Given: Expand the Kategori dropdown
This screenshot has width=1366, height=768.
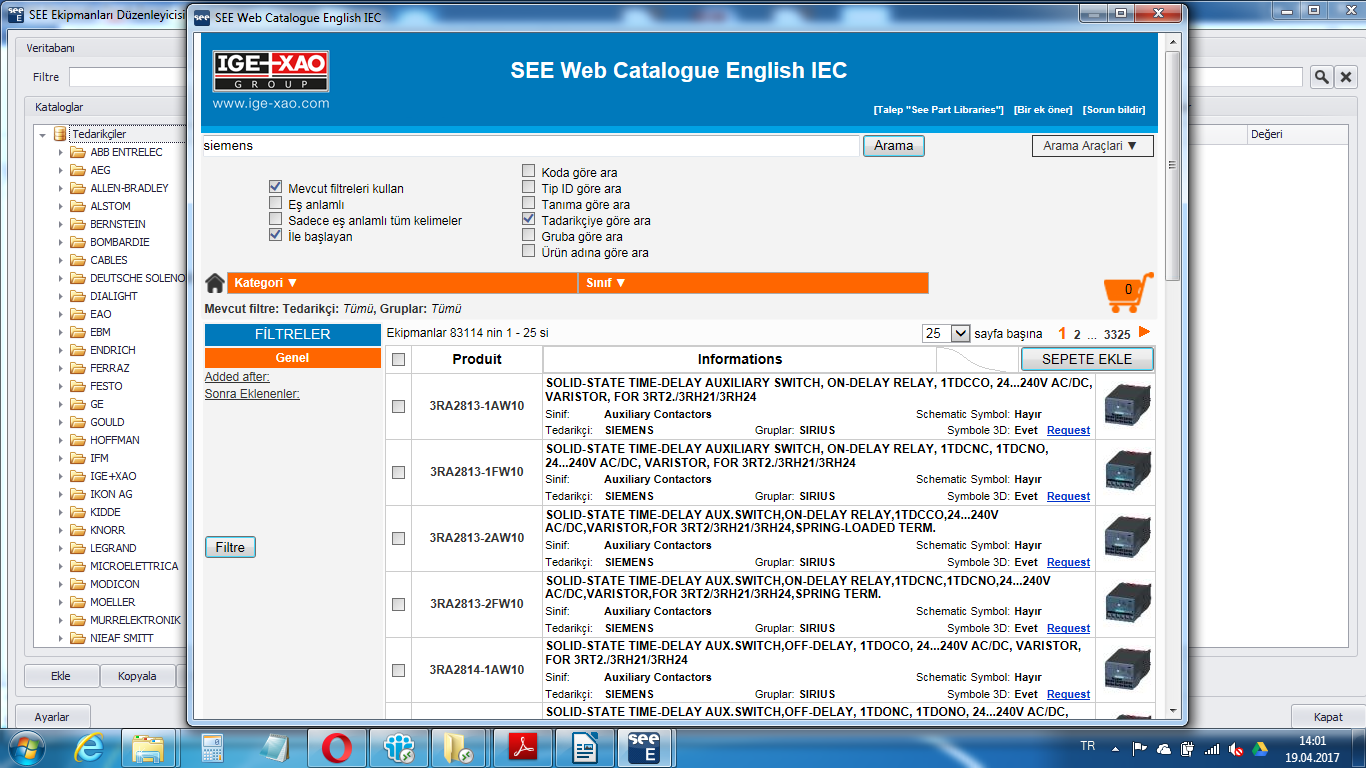Looking at the screenshot, I should (x=402, y=283).
